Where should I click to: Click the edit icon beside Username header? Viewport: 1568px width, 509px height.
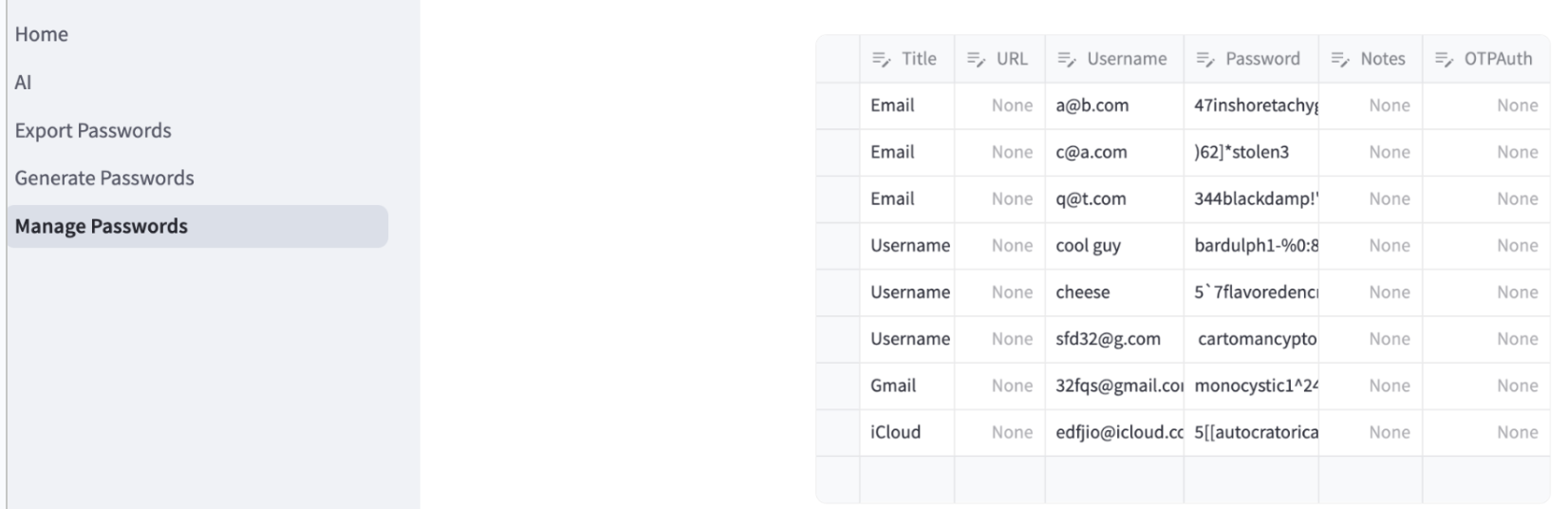[1065, 59]
